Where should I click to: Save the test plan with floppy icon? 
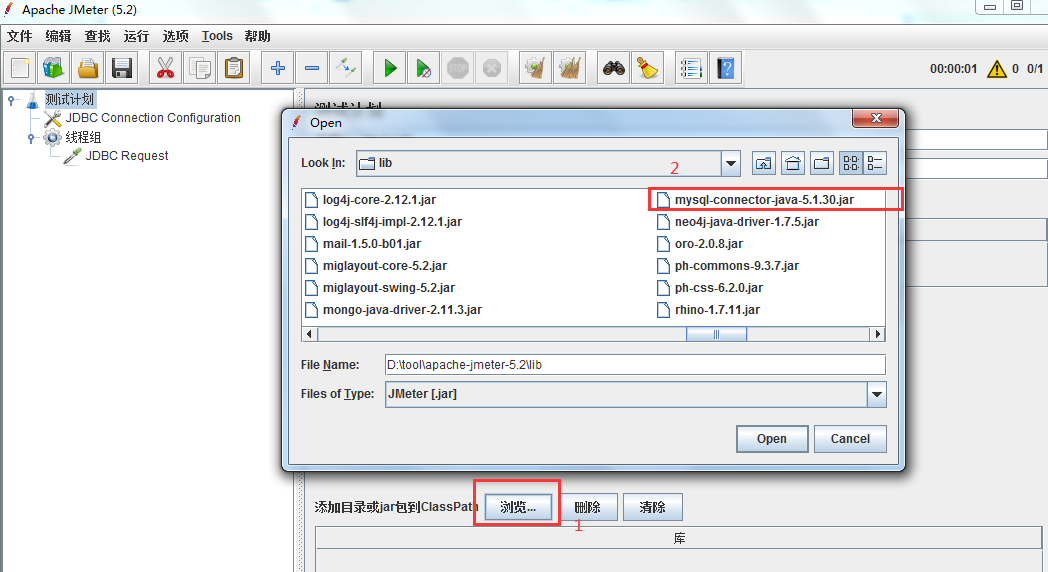(122, 68)
